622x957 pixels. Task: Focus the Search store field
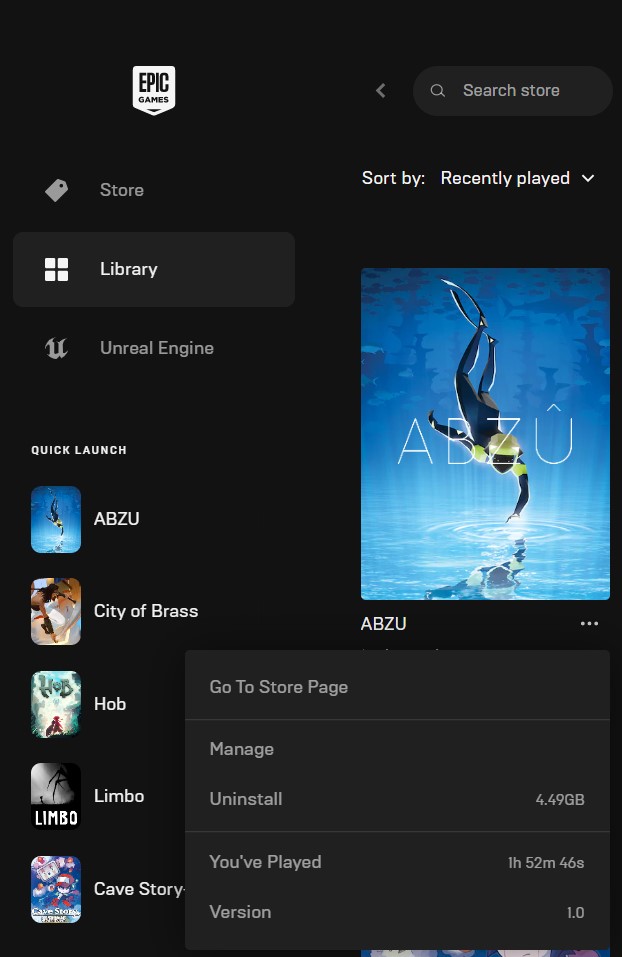pos(513,91)
